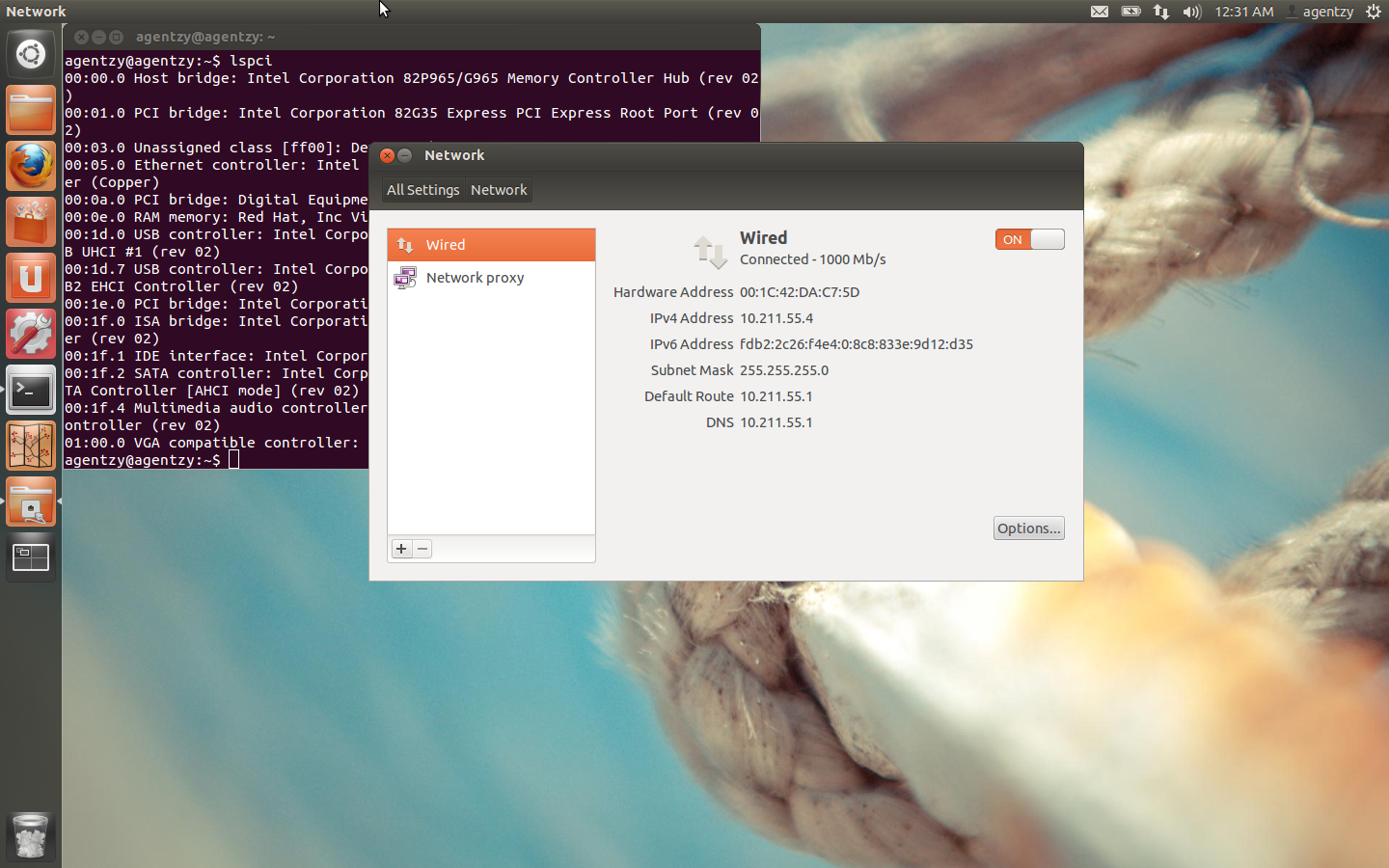Screen dimensions: 1389x868
Task: Open System Settings launcher icon
Action: [x=31, y=334]
